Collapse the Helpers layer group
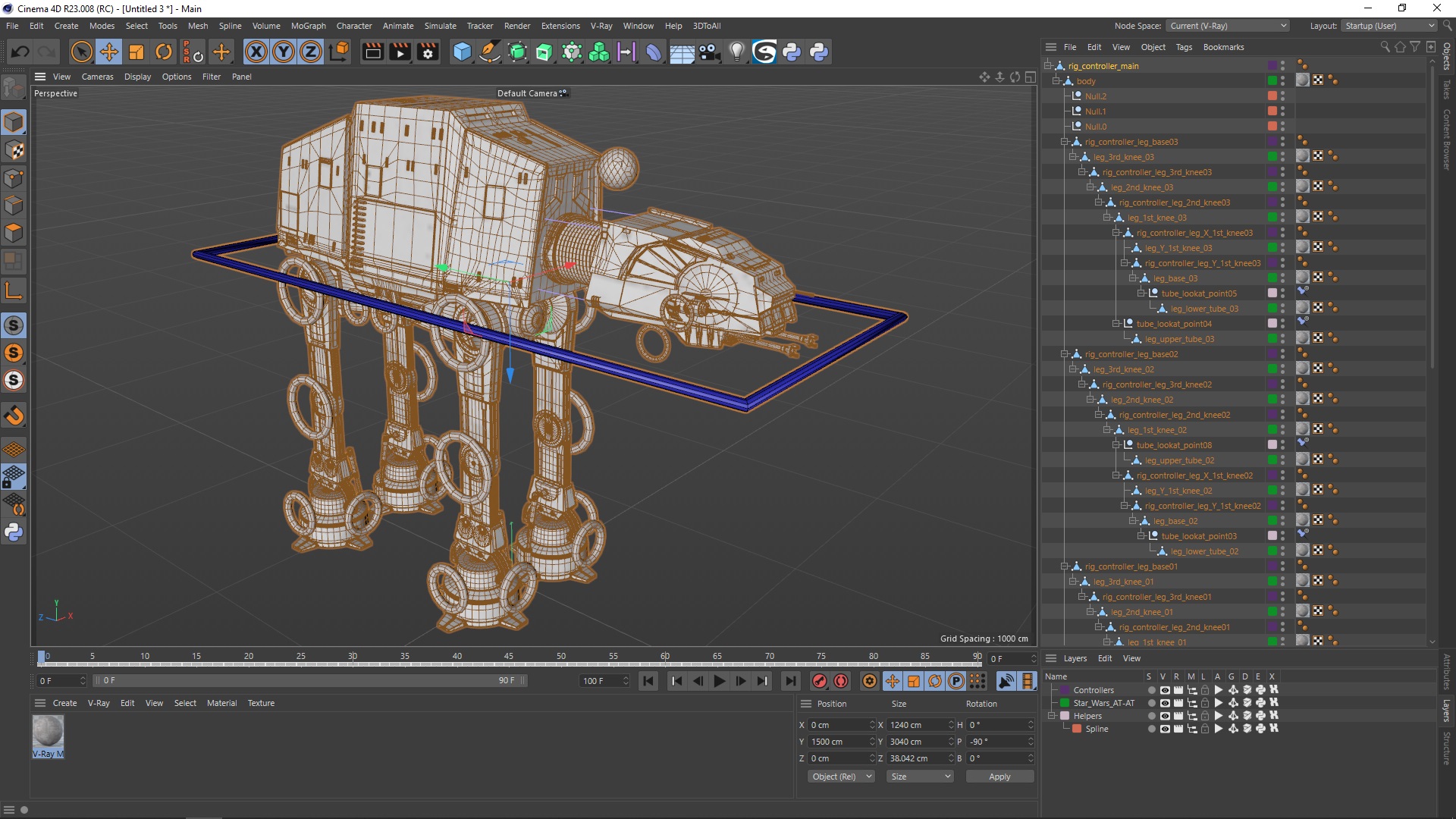The width and height of the screenshot is (1456, 819). pos(1051,716)
